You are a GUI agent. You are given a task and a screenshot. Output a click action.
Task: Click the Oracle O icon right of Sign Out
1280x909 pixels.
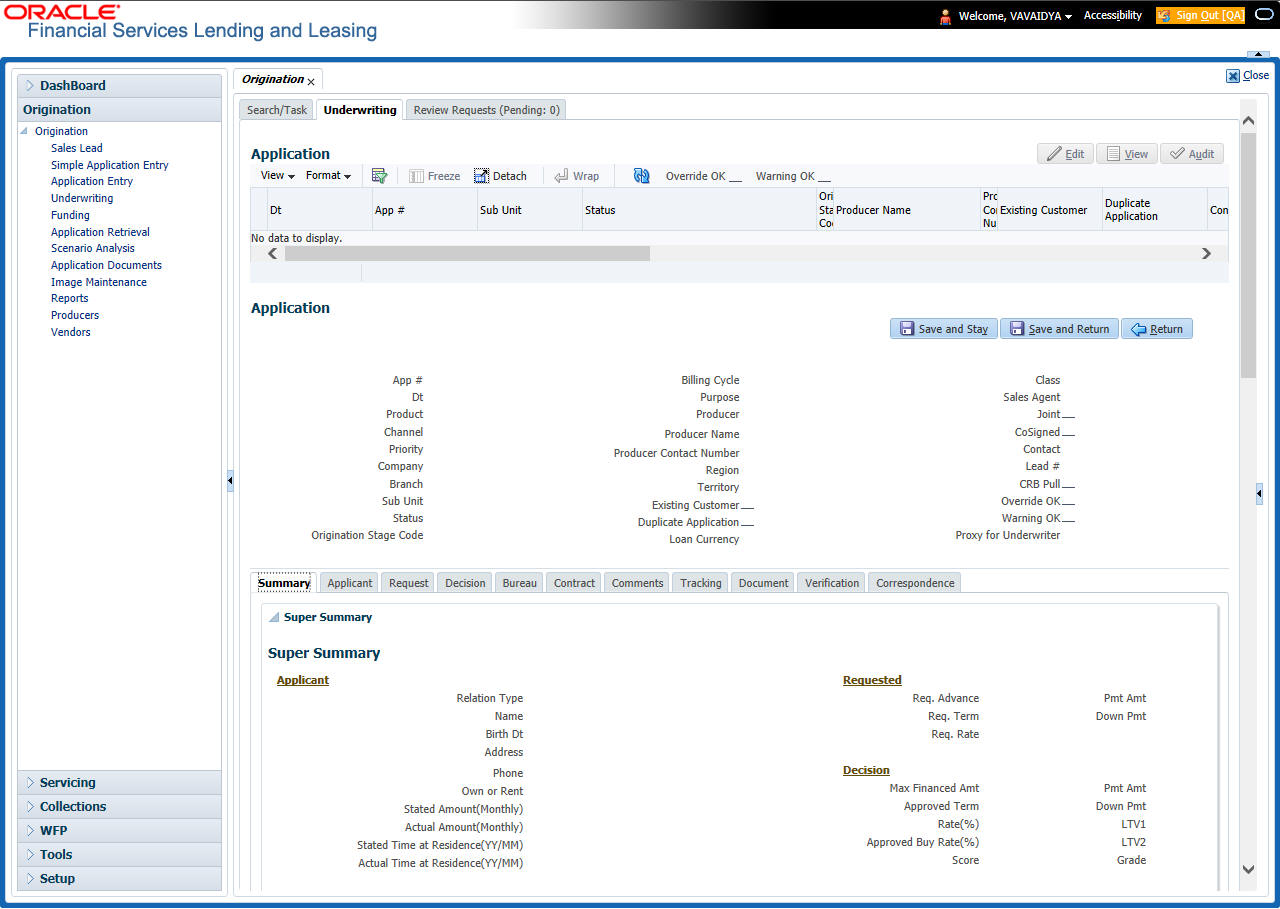[x=1263, y=15]
